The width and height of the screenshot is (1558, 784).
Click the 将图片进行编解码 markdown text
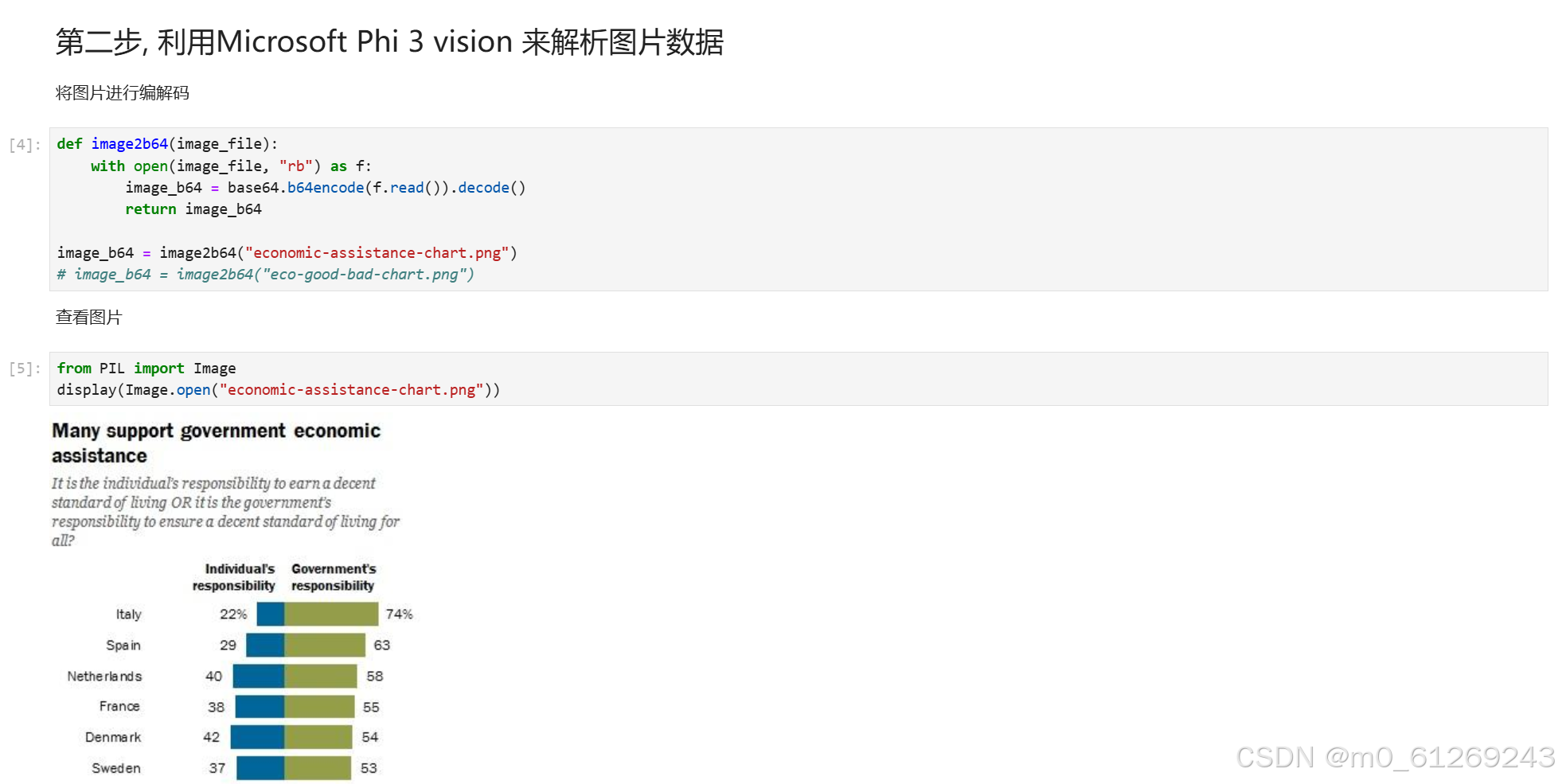[123, 93]
